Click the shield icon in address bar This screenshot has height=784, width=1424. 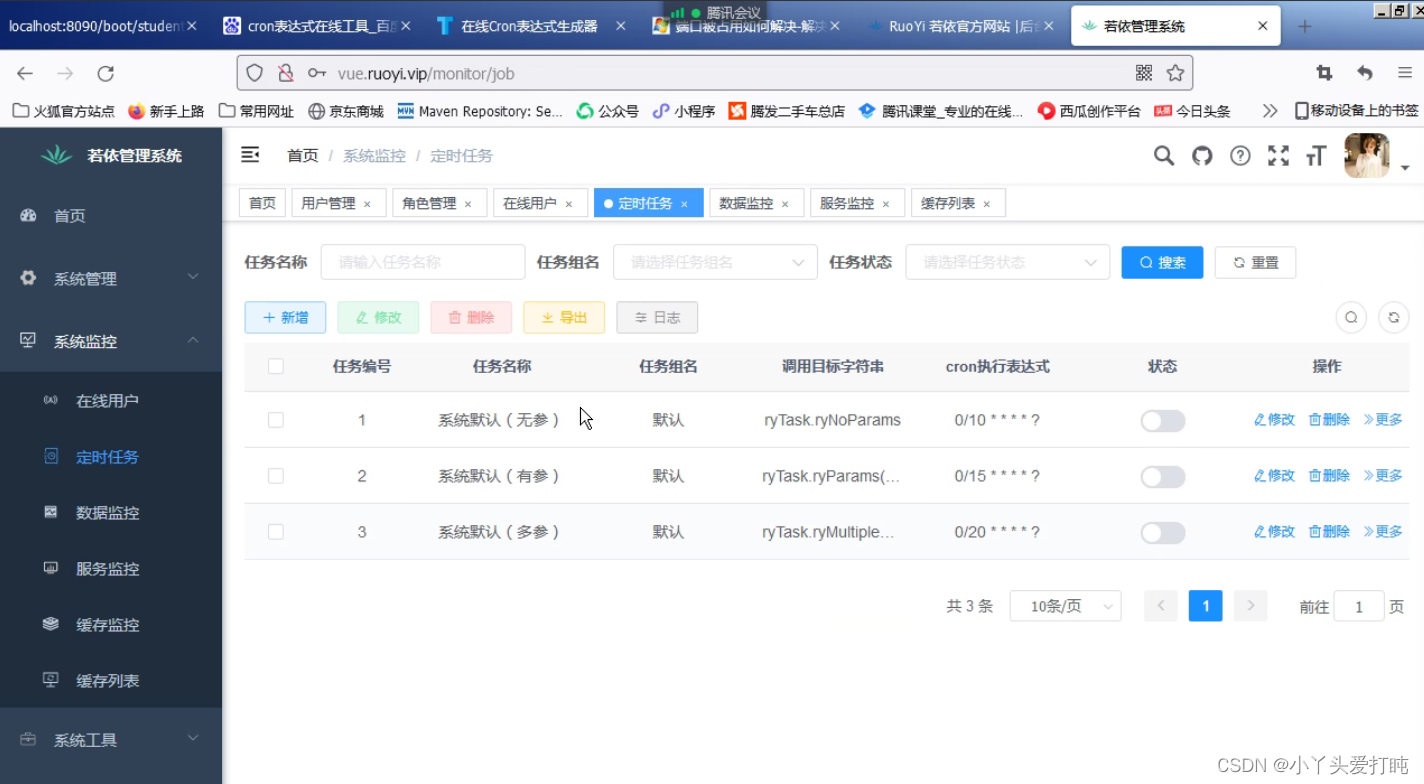[x=255, y=73]
